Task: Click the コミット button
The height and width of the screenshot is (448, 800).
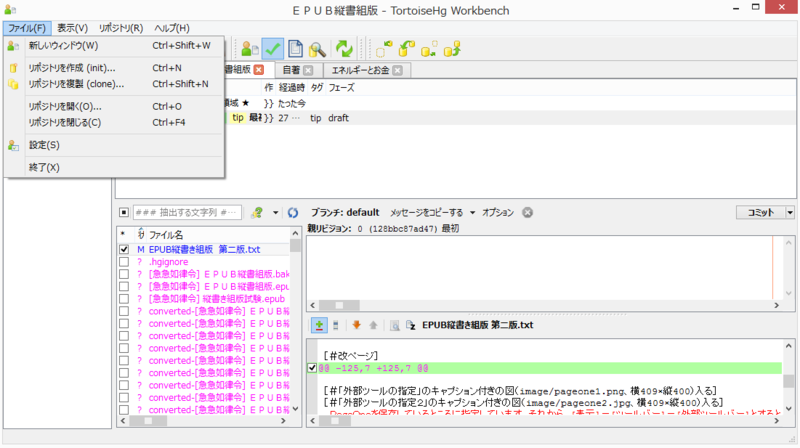Action: (761, 212)
